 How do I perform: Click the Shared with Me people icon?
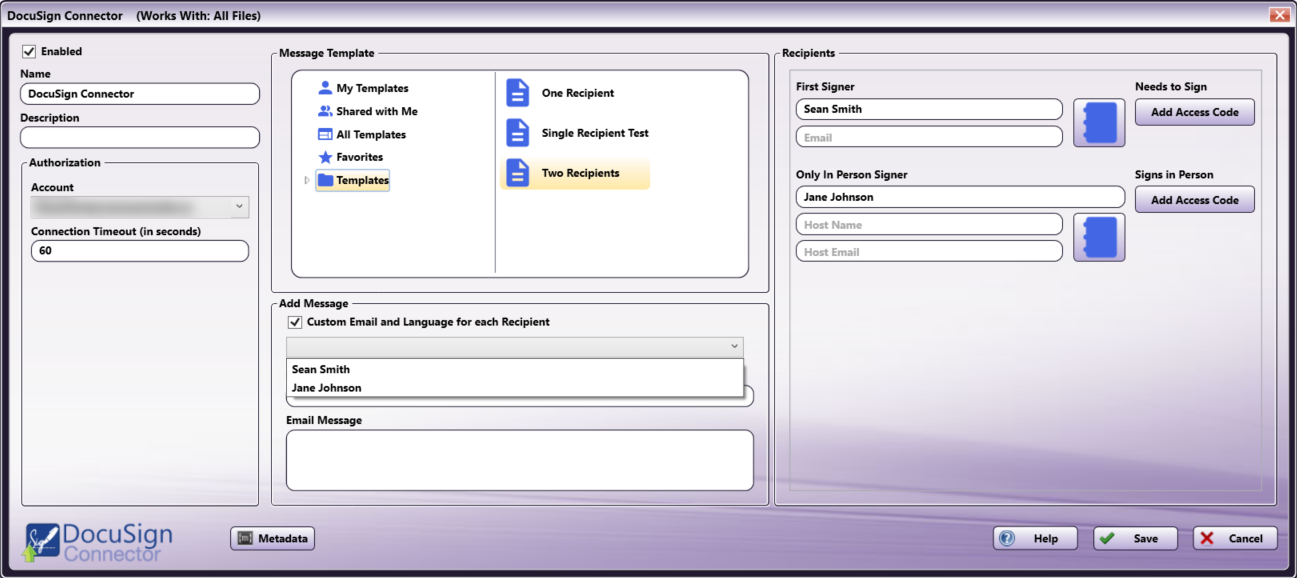click(x=325, y=111)
